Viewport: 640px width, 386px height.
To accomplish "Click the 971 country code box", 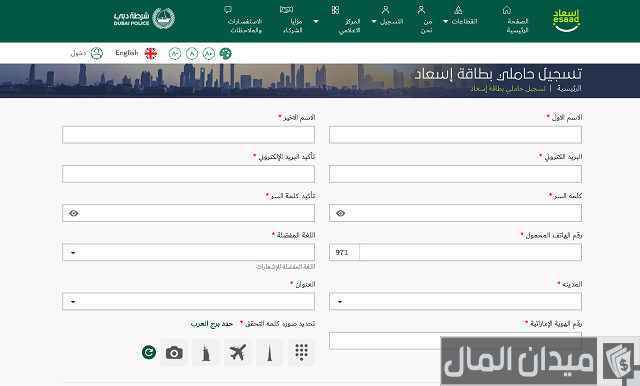I will [x=344, y=252].
